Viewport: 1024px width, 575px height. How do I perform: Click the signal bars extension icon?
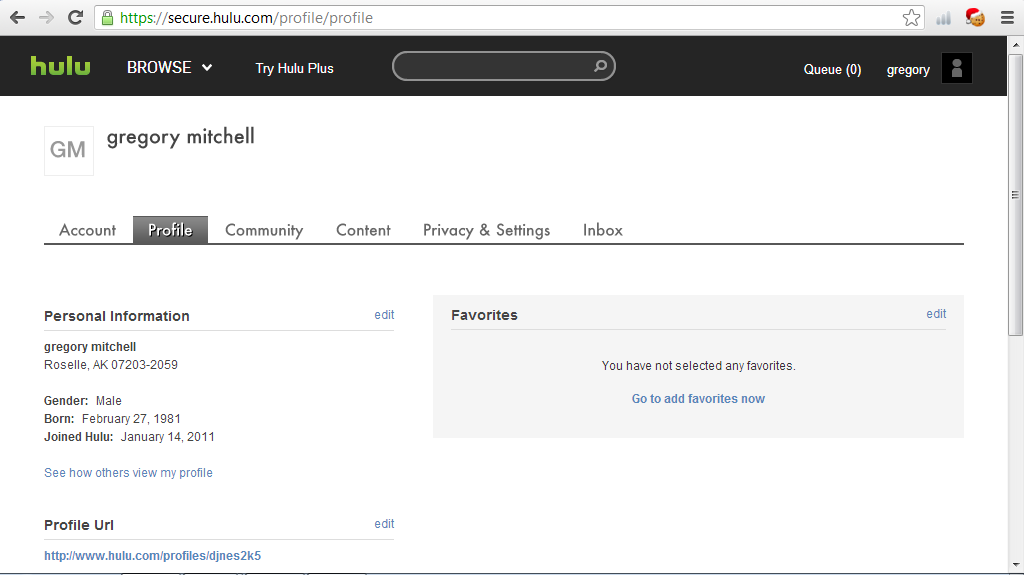pyautogui.click(x=944, y=18)
